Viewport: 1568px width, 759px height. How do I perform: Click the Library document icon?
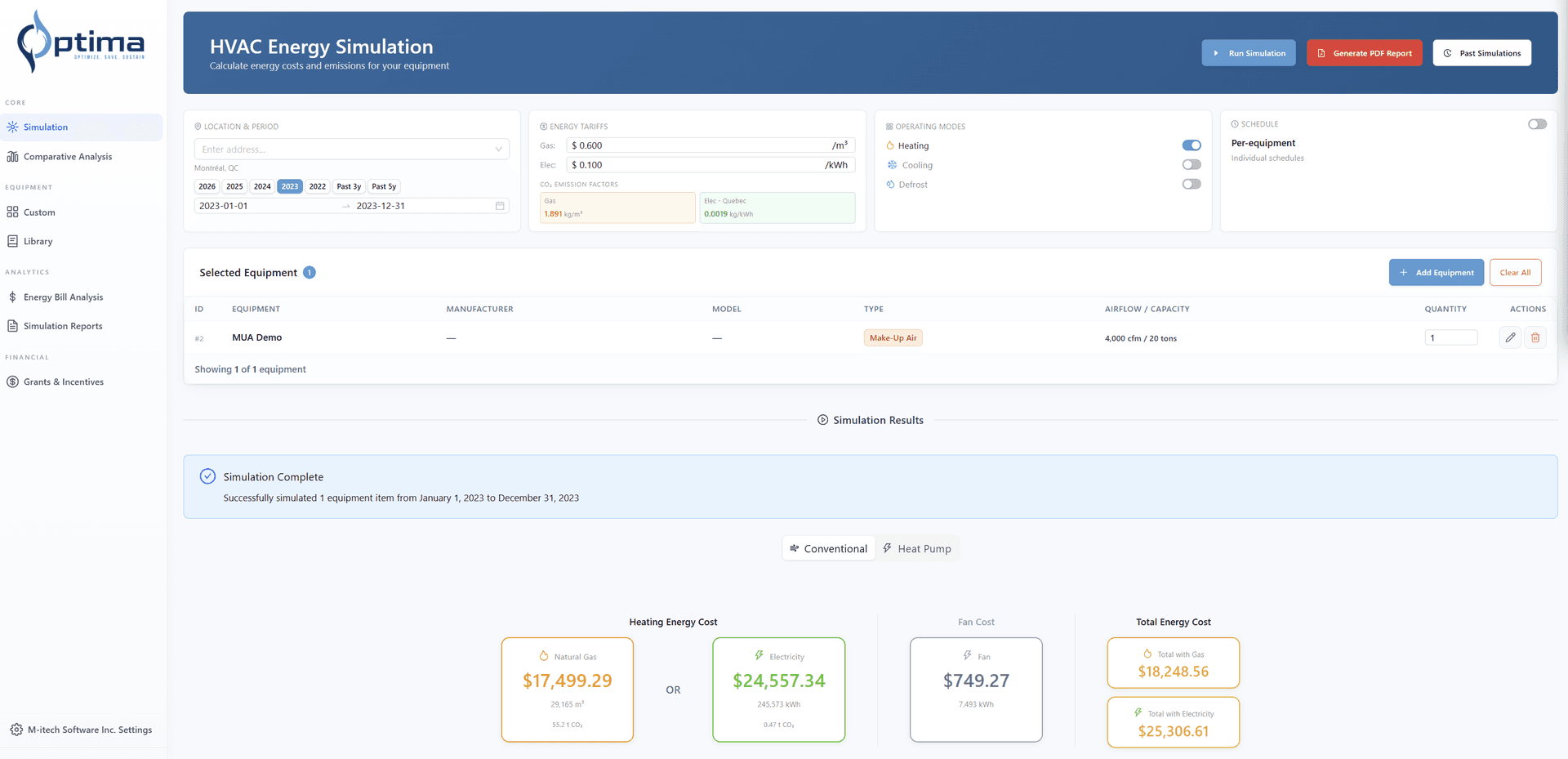coord(13,241)
